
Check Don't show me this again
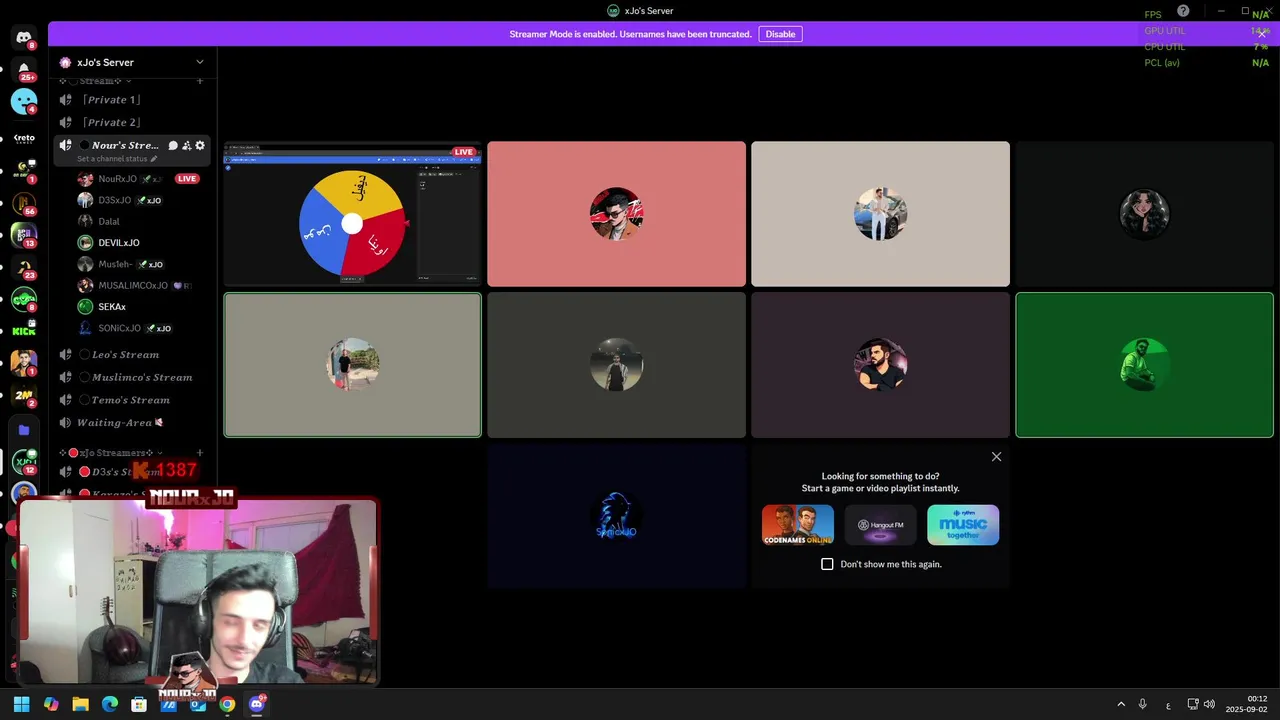click(x=827, y=564)
